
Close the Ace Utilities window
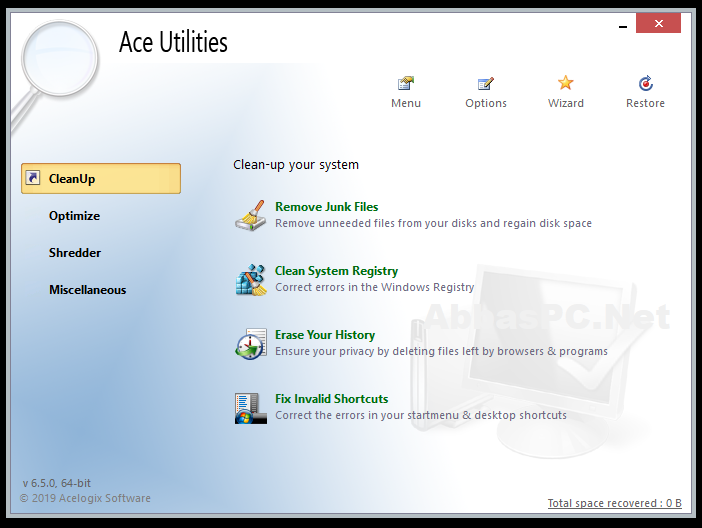658,23
